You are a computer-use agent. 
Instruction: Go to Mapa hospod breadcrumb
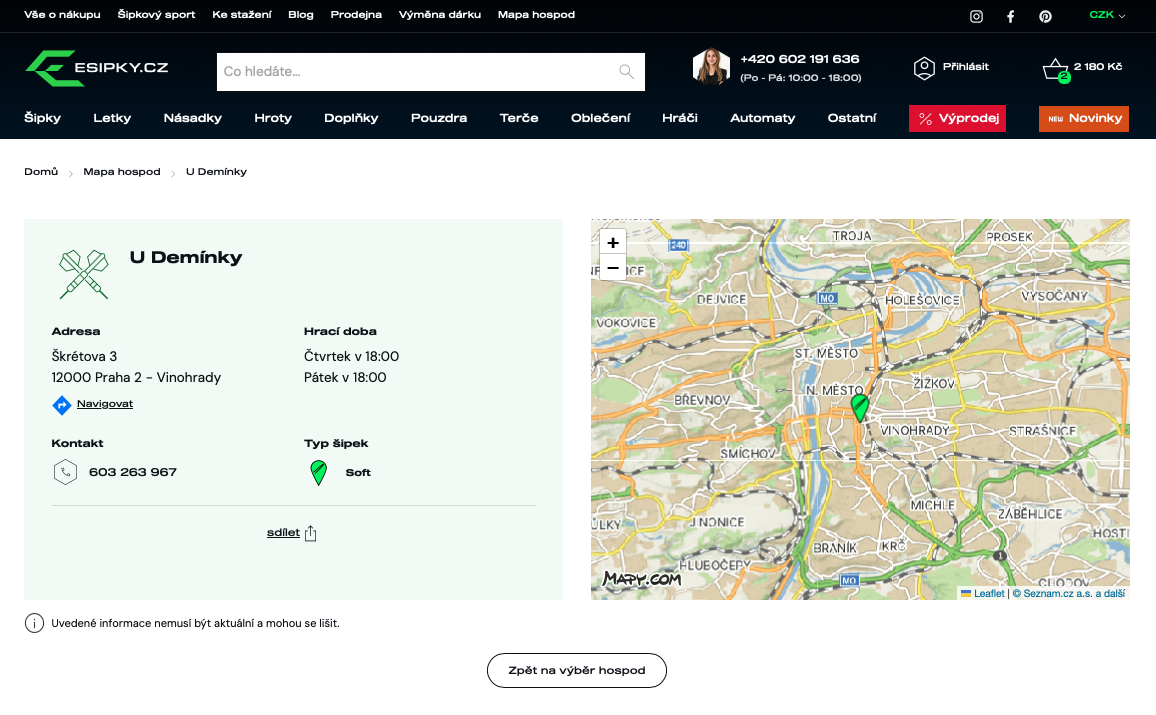(x=122, y=172)
